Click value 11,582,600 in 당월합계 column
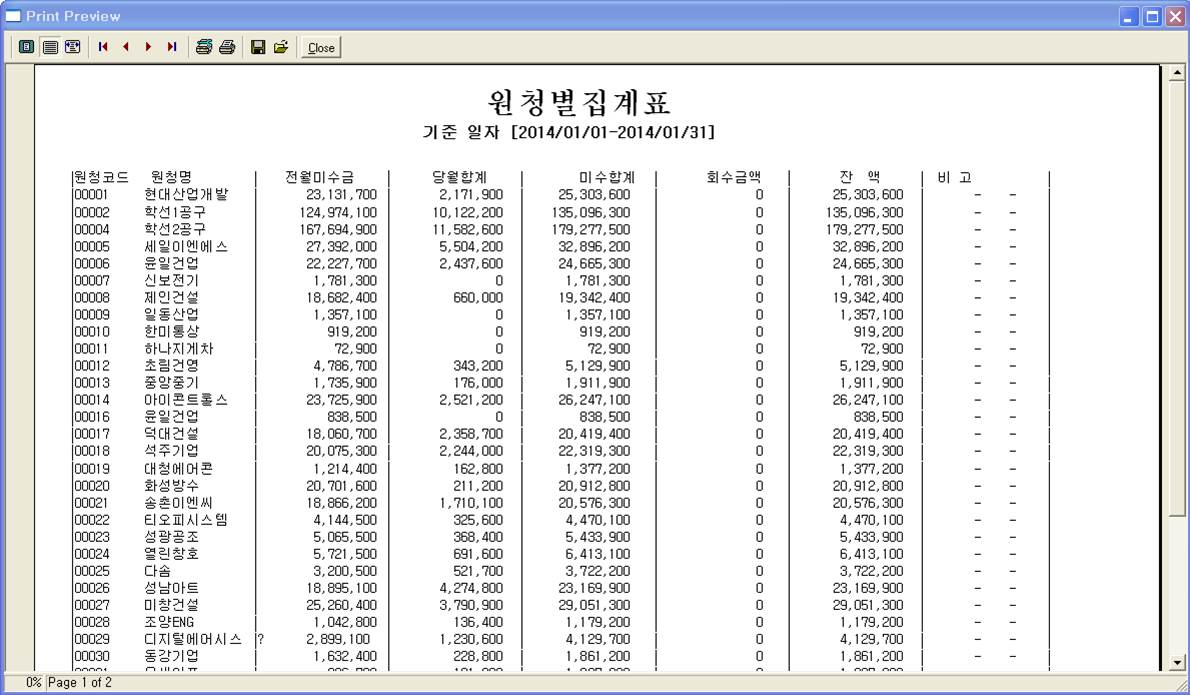The image size is (1190, 695). [x=468, y=229]
